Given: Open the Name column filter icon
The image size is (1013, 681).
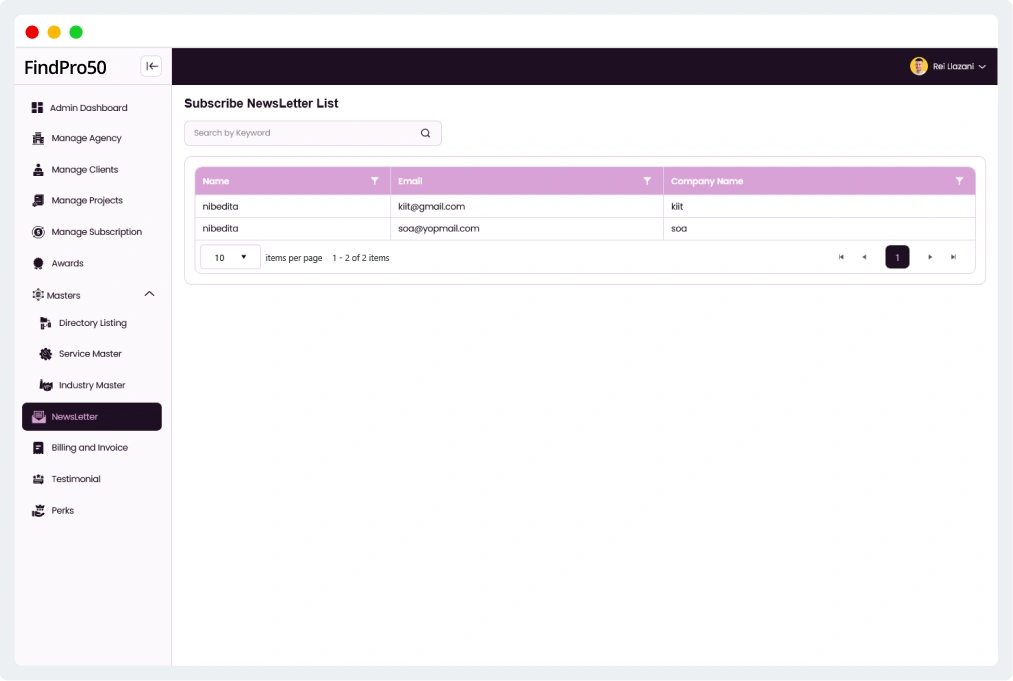Looking at the screenshot, I should [375, 181].
